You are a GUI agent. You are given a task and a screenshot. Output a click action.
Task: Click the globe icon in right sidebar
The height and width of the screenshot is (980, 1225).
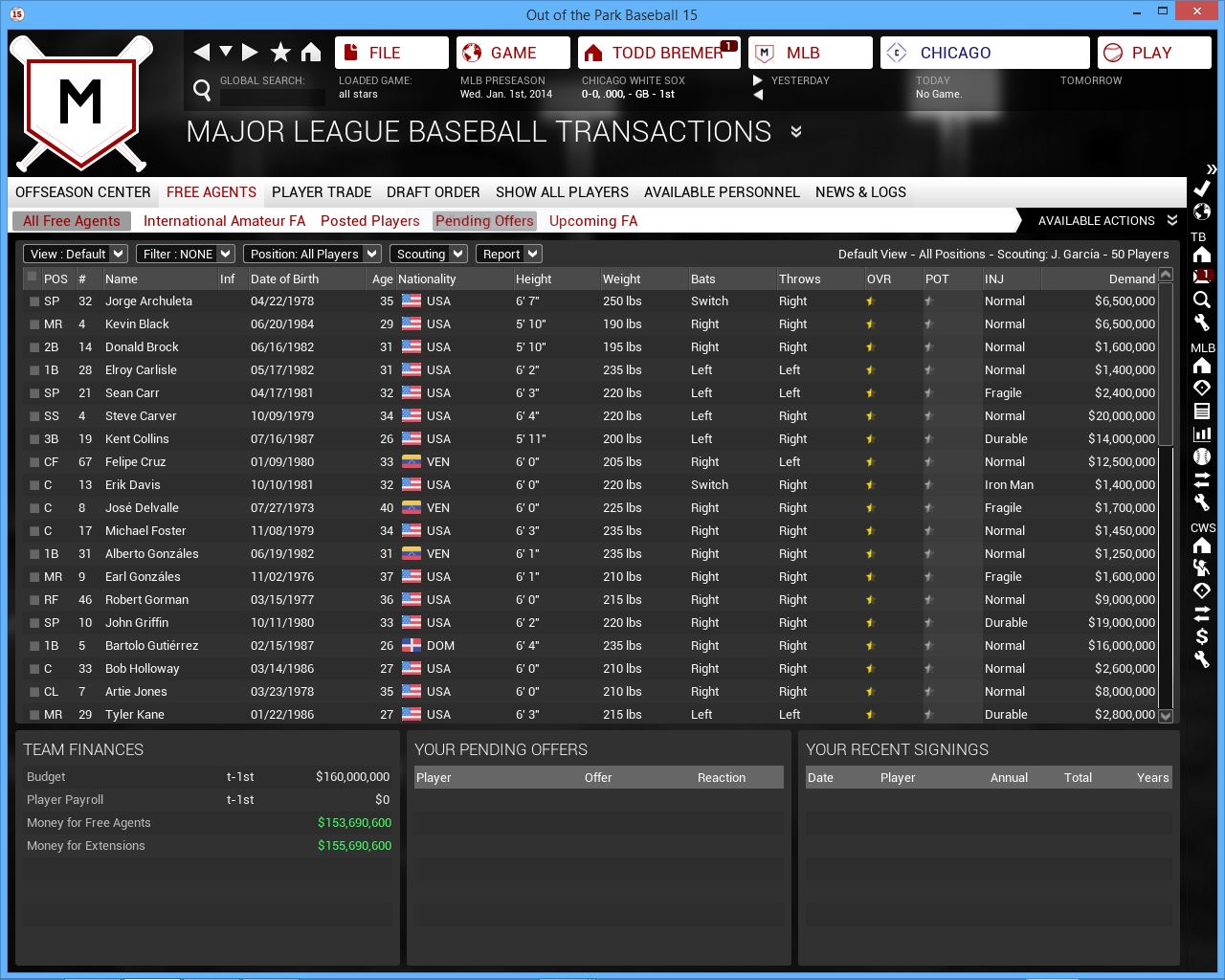1202,212
